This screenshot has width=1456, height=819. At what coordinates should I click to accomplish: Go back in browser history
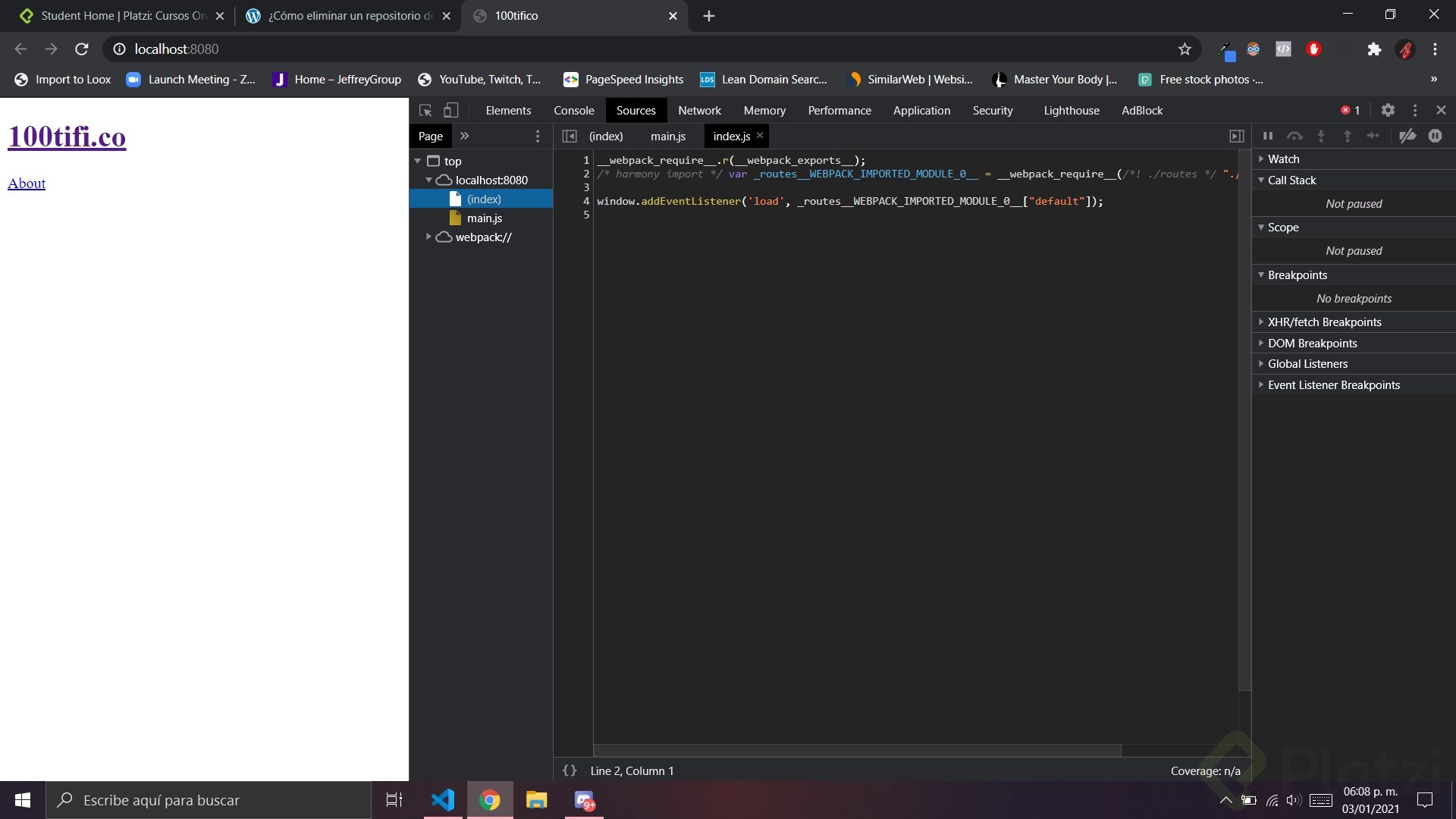[x=20, y=49]
